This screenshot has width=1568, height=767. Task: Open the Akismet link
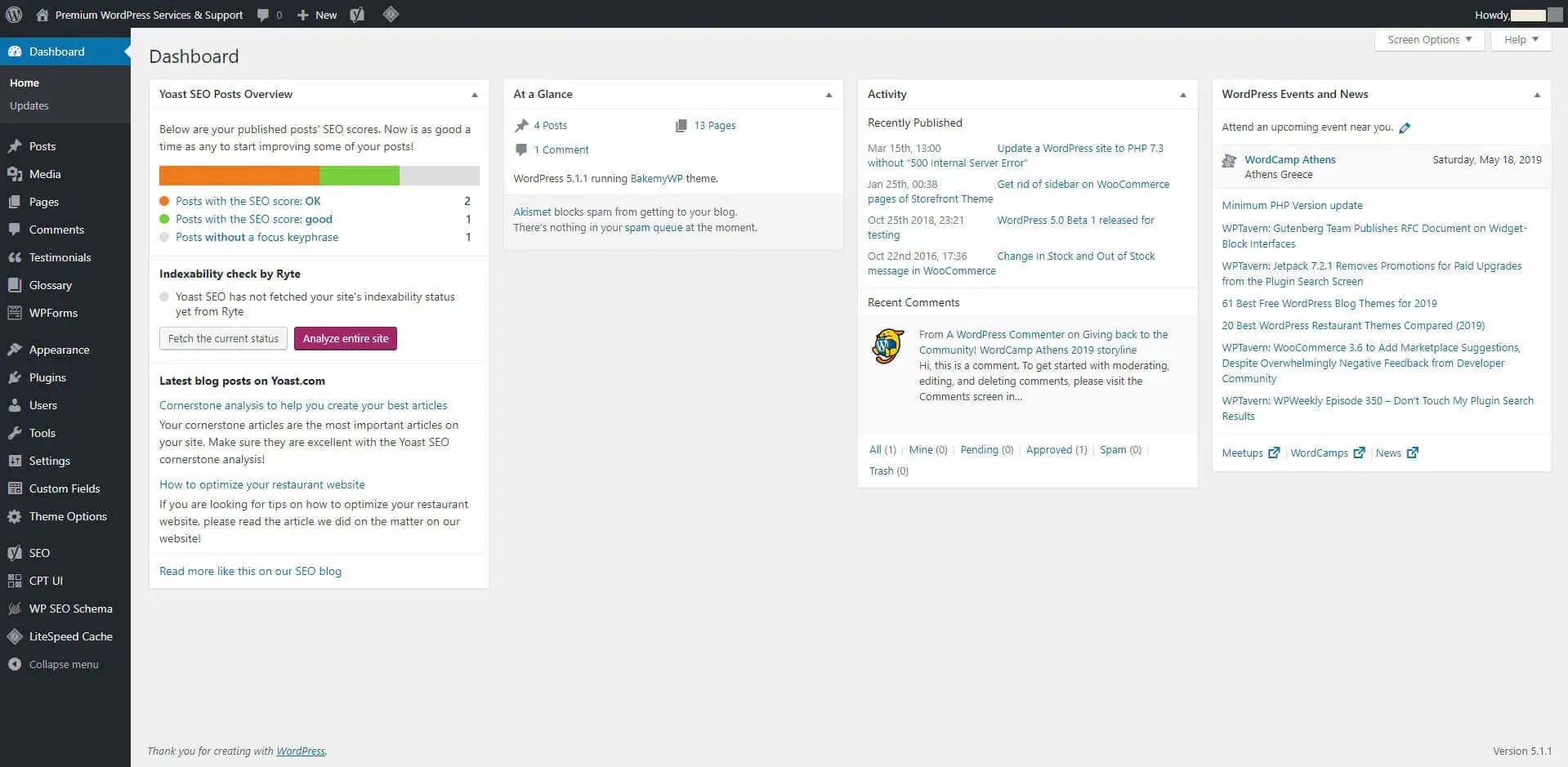click(x=532, y=212)
